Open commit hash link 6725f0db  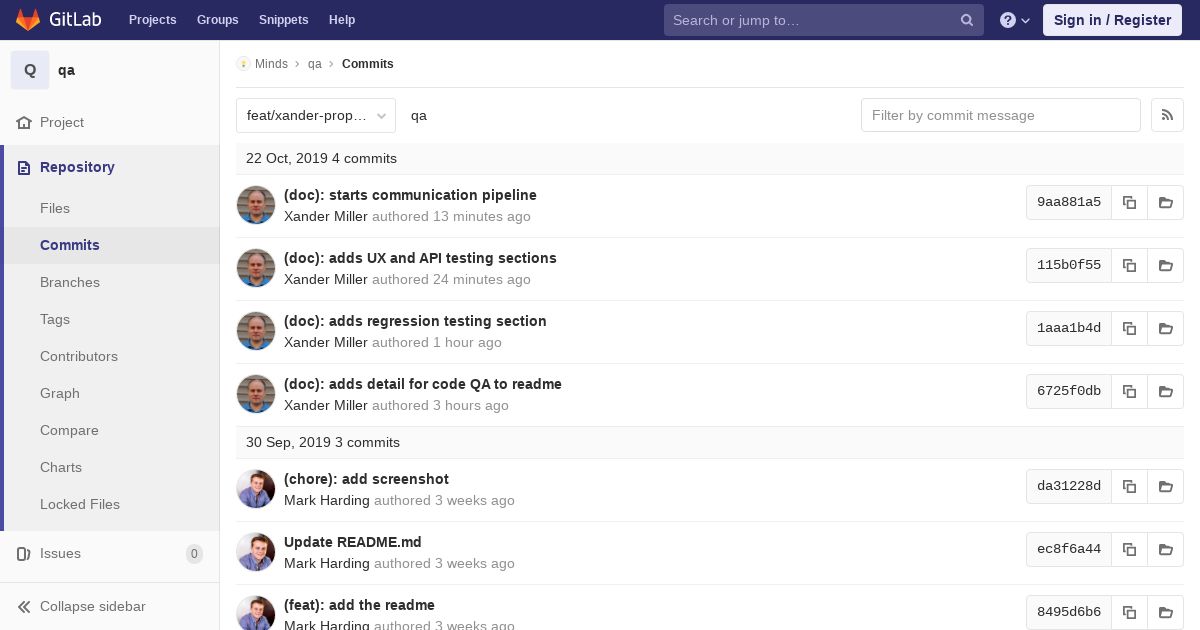pos(1069,391)
